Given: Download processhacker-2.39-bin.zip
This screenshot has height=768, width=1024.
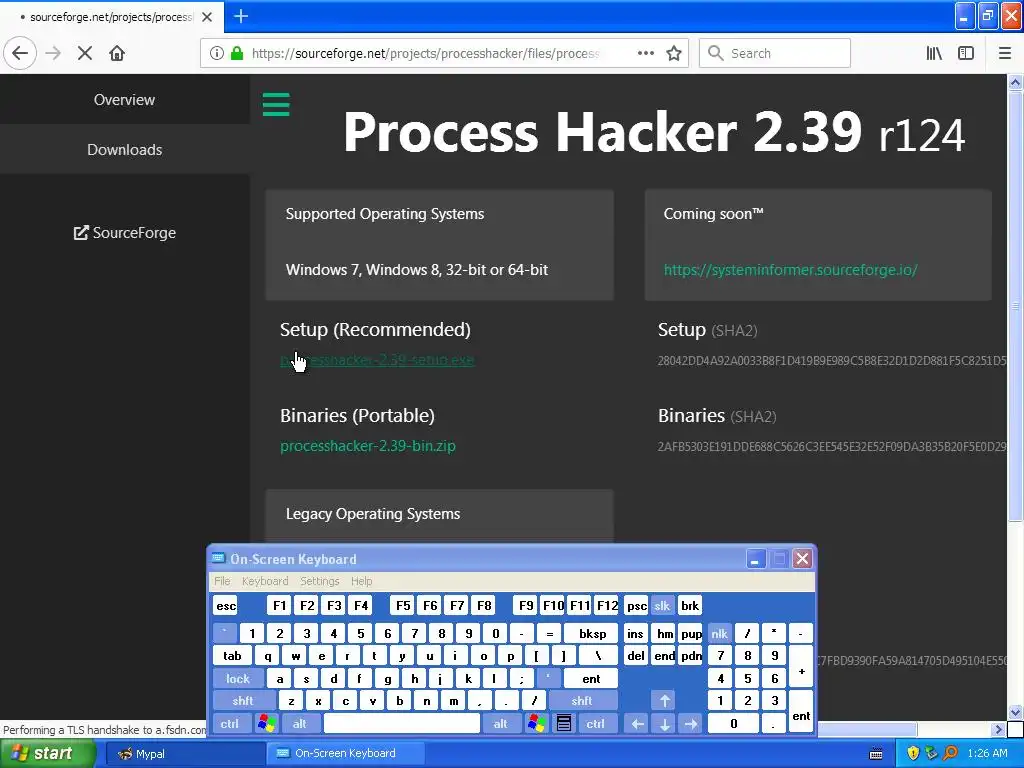Looking at the screenshot, I should (x=368, y=446).
